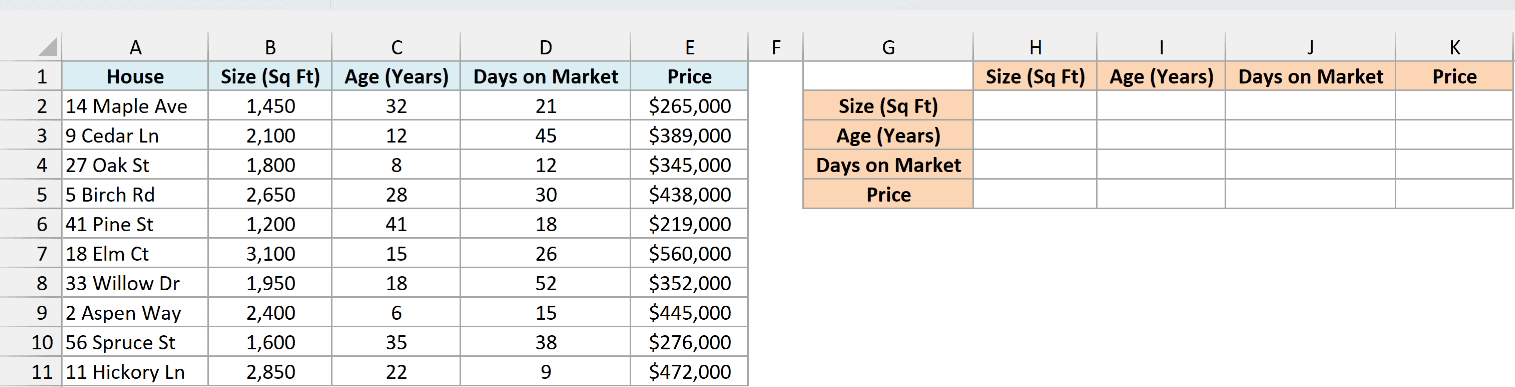Select cell 56 Spruce St

click(135, 343)
